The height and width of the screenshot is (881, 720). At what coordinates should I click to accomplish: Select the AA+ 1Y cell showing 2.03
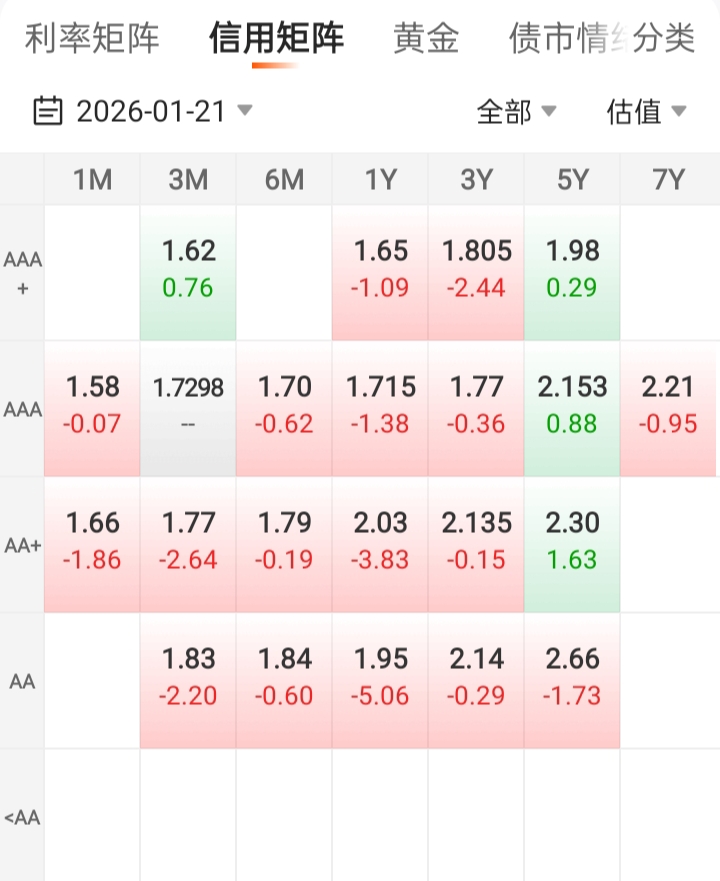(x=380, y=541)
